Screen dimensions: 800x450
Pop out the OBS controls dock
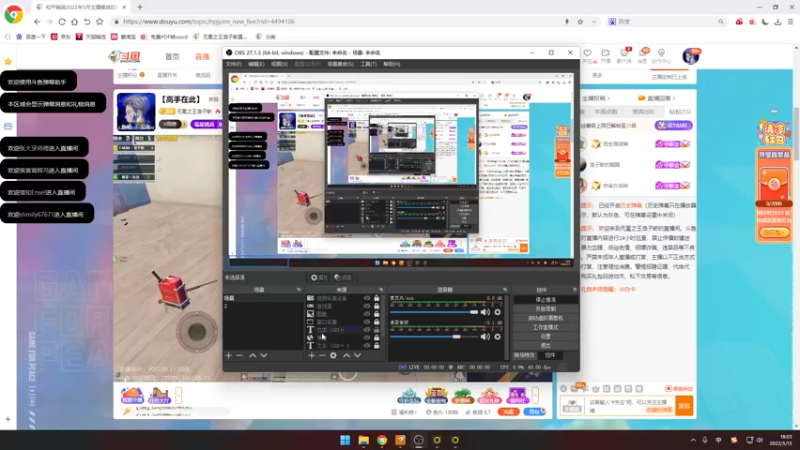pyautogui.click(x=574, y=289)
